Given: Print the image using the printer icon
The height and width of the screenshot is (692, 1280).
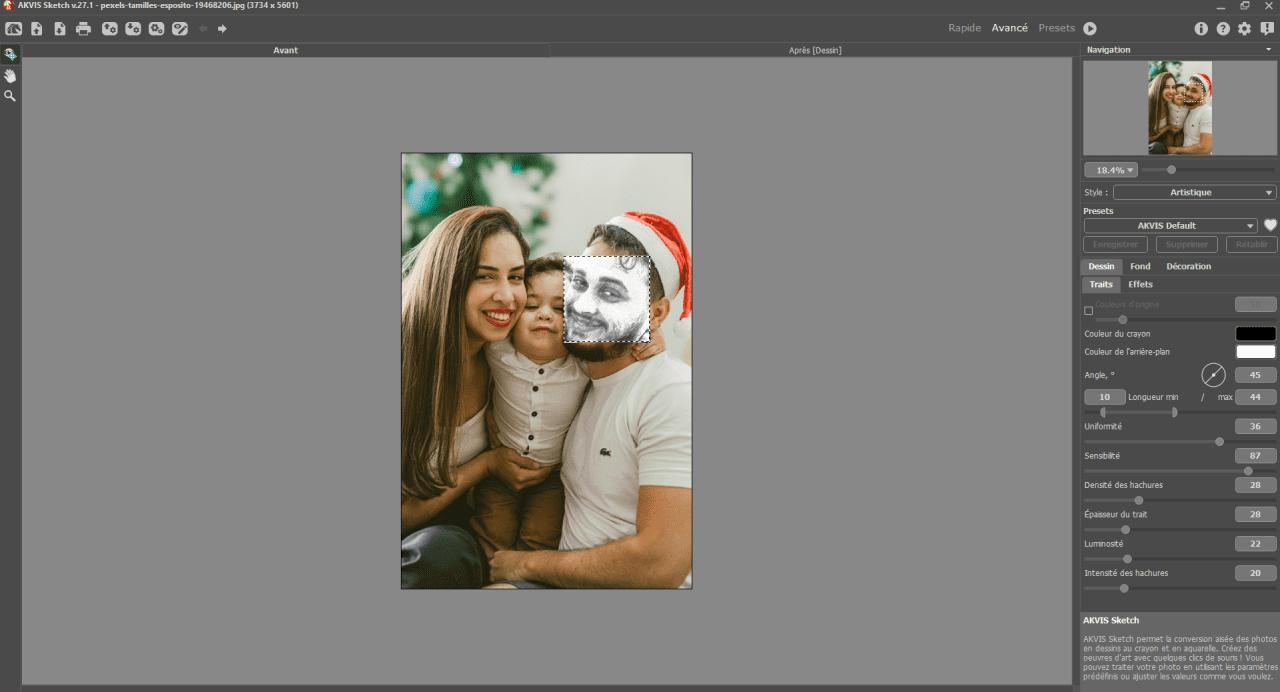Looking at the screenshot, I should coord(84,29).
